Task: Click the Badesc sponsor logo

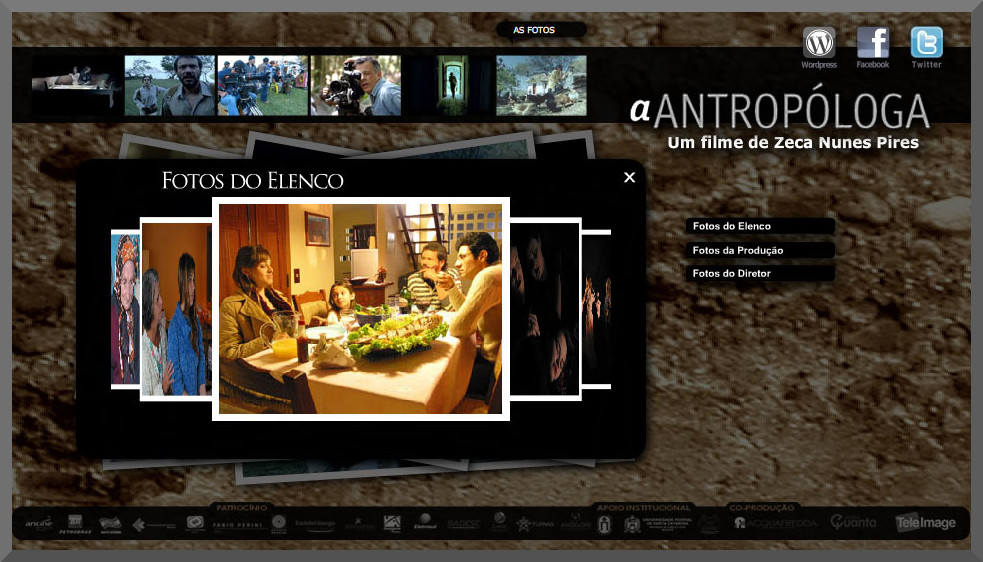Action: pos(463,524)
